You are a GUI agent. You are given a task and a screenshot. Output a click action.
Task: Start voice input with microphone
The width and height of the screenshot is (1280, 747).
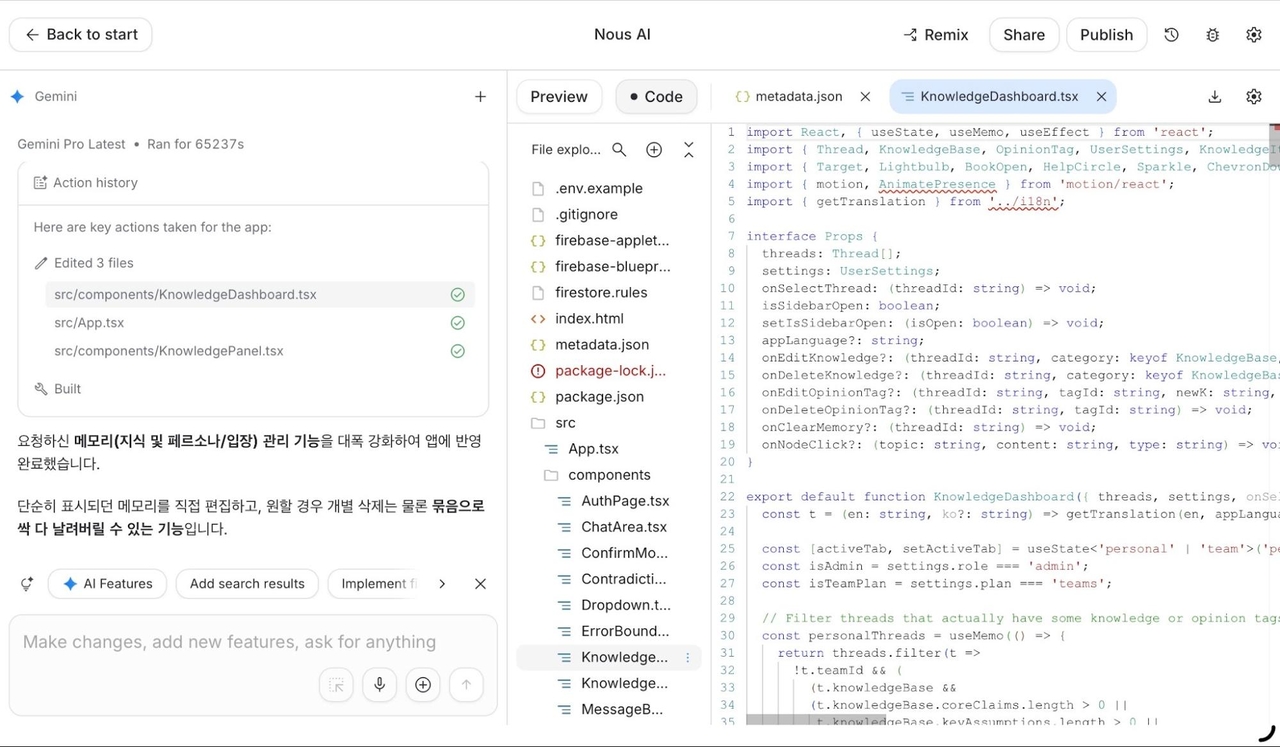[x=380, y=685]
